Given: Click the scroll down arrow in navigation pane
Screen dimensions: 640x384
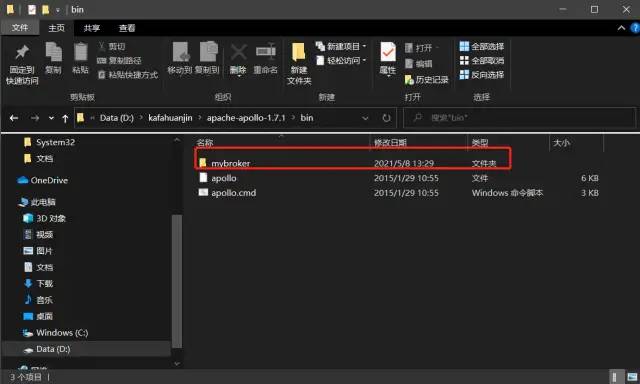Looking at the screenshot, I should tap(177, 363).
